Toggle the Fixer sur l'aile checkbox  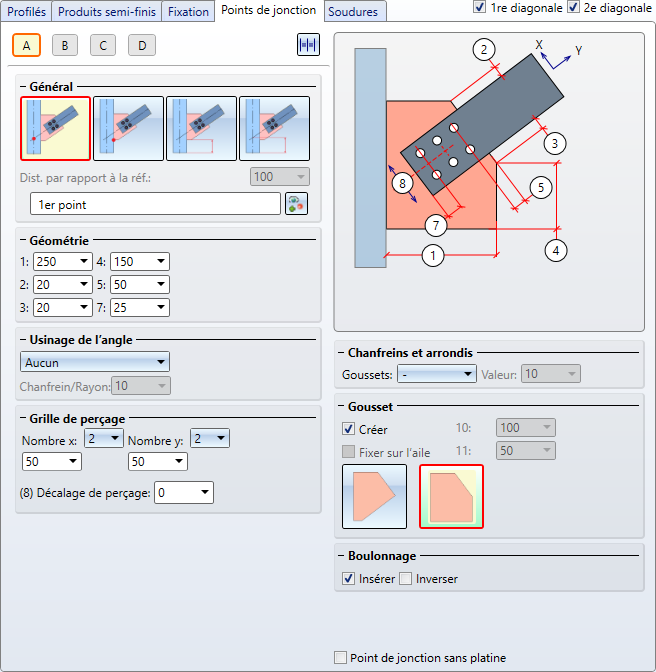[348, 452]
